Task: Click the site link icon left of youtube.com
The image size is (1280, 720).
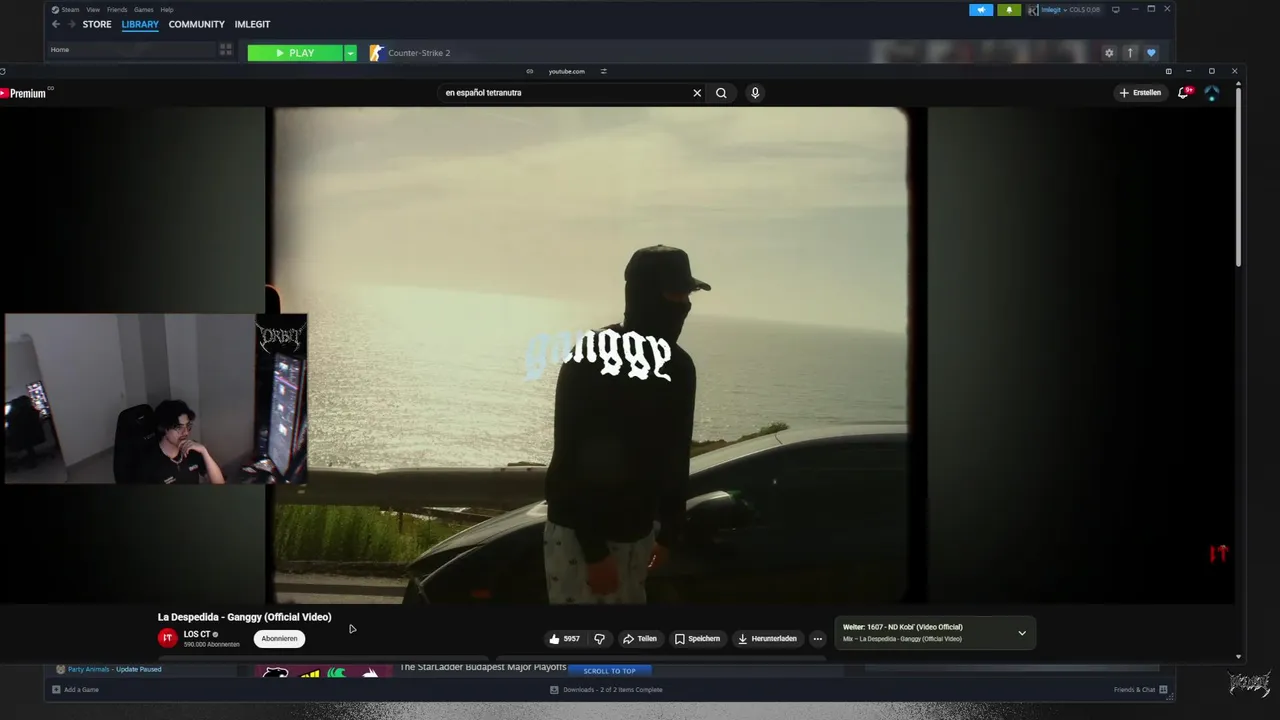Action: [x=530, y=71]
